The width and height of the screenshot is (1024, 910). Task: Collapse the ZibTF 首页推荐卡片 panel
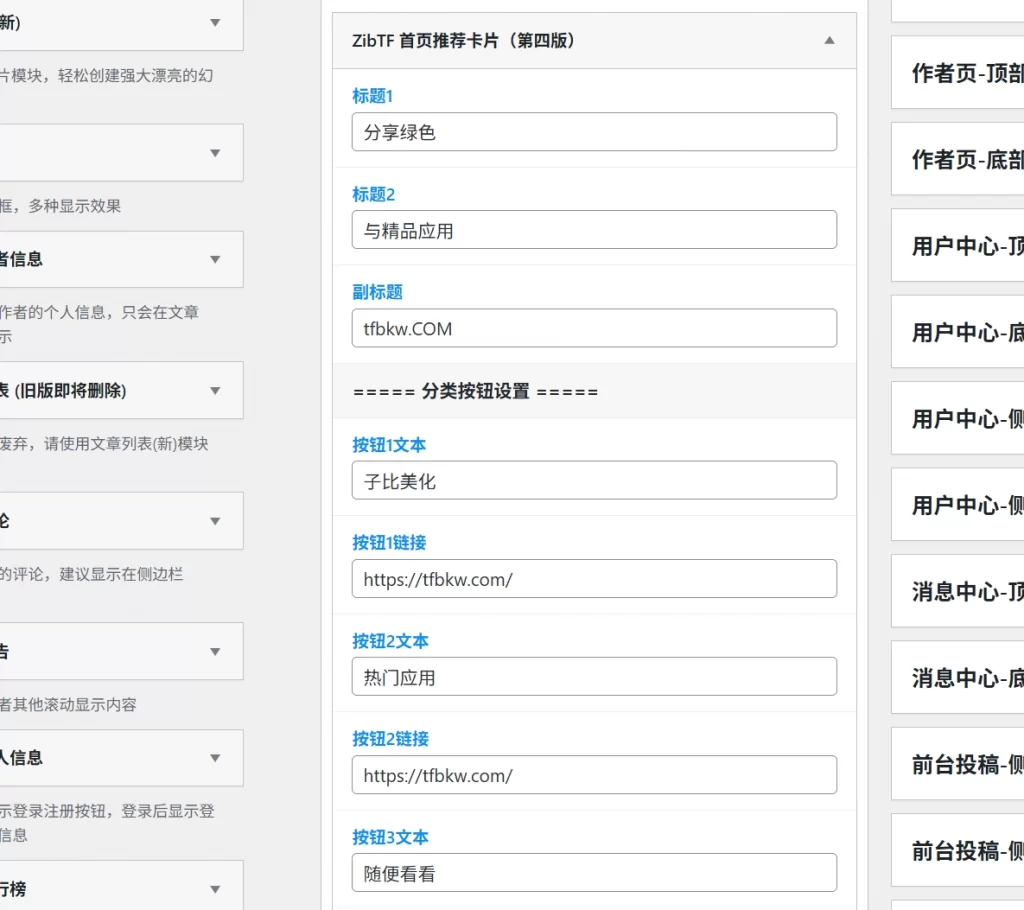(x=829, y=41)
